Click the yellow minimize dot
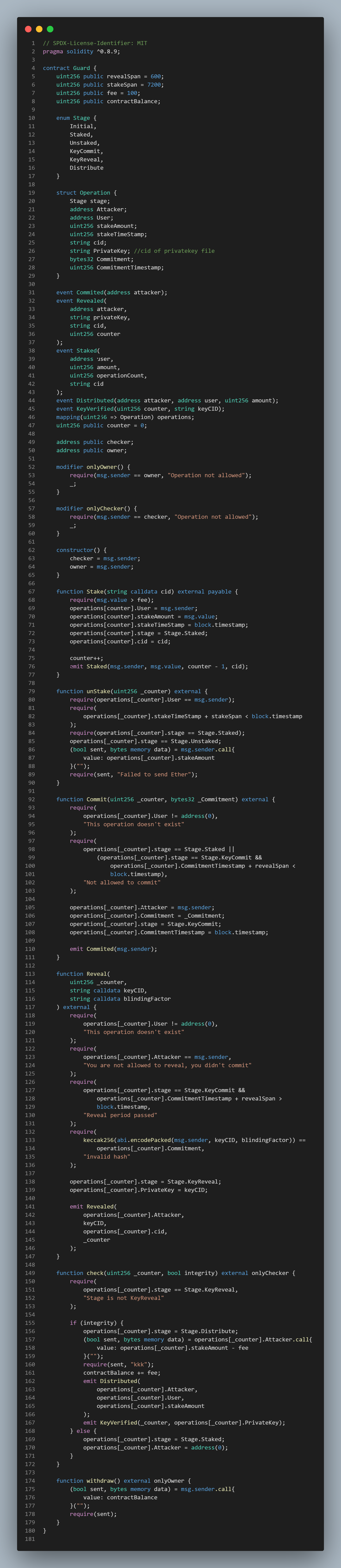This screenshot has height=1568, width=341. 39,29
